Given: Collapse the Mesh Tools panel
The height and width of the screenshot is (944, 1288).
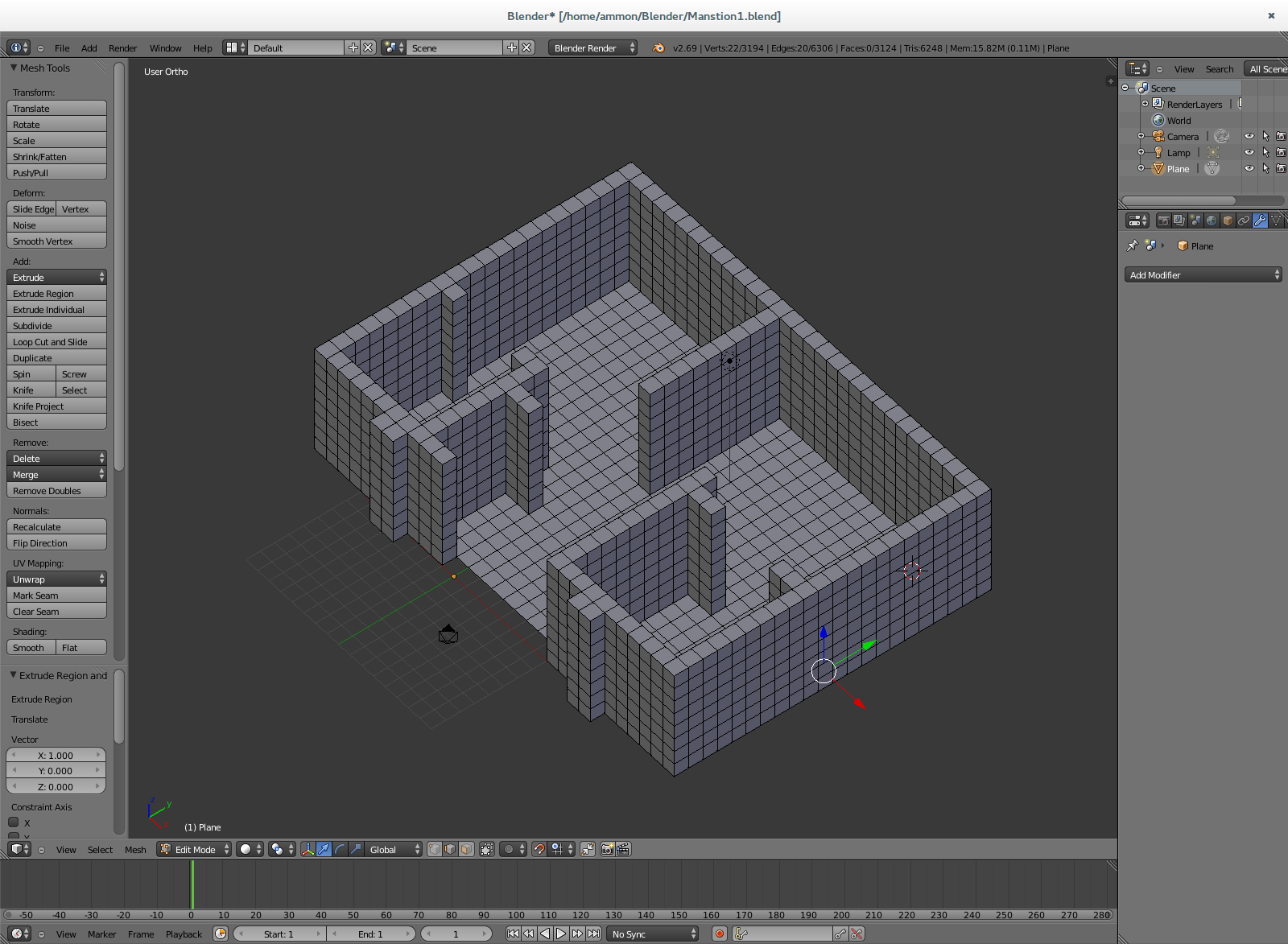Looking at the screenshot, I should point(14,68).
